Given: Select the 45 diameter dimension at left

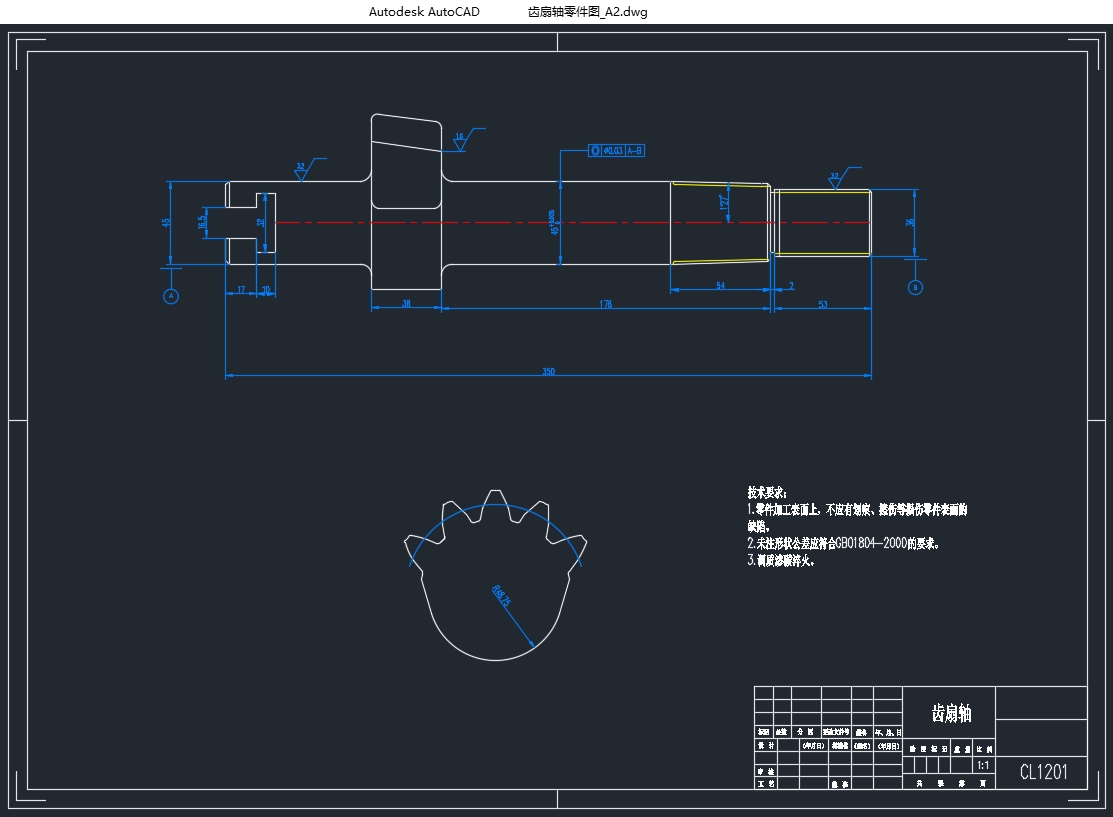Looking at the screenshot, I should point(167,223).
